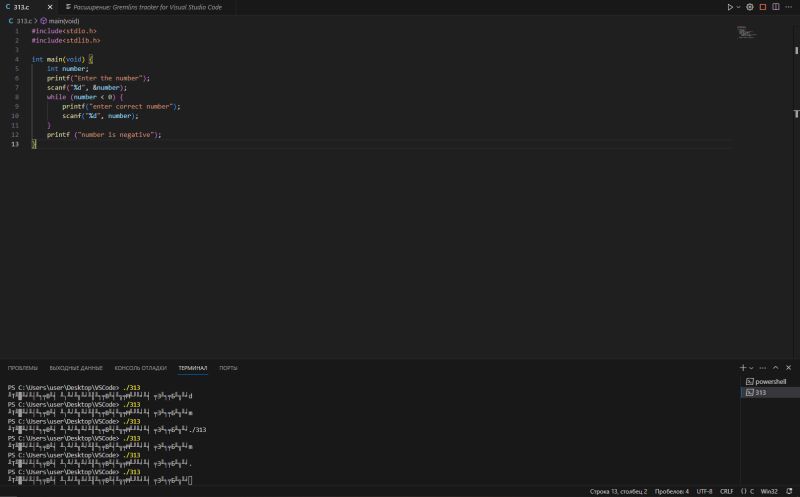Click the printf("Enter the number") line
Image resolution: width=800 pixels, height=497 pixels.
(98, 78)
